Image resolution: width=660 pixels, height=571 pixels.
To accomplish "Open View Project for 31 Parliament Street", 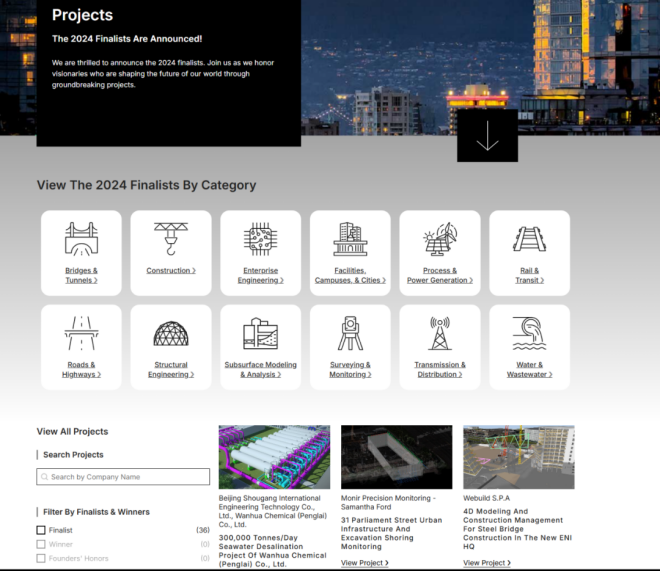I will point(365,563).
